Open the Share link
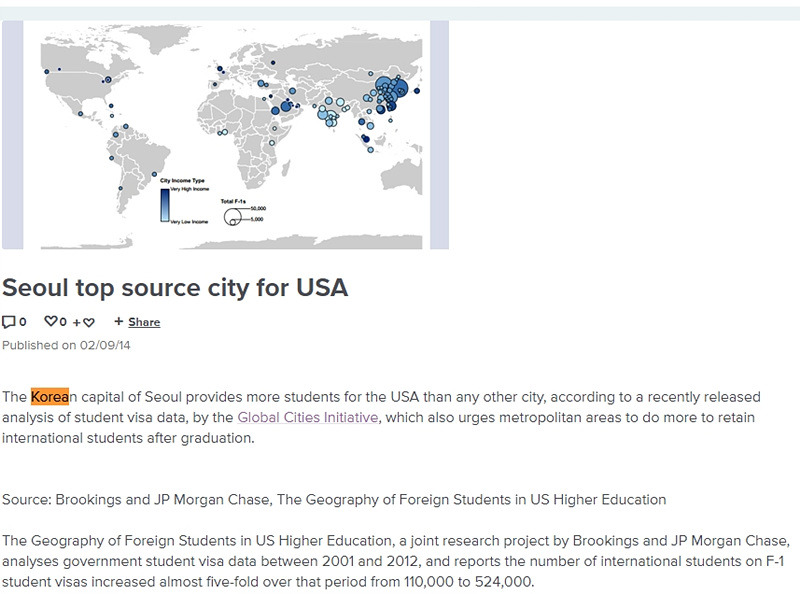This screenshot has width=800, height=594. 145,322
